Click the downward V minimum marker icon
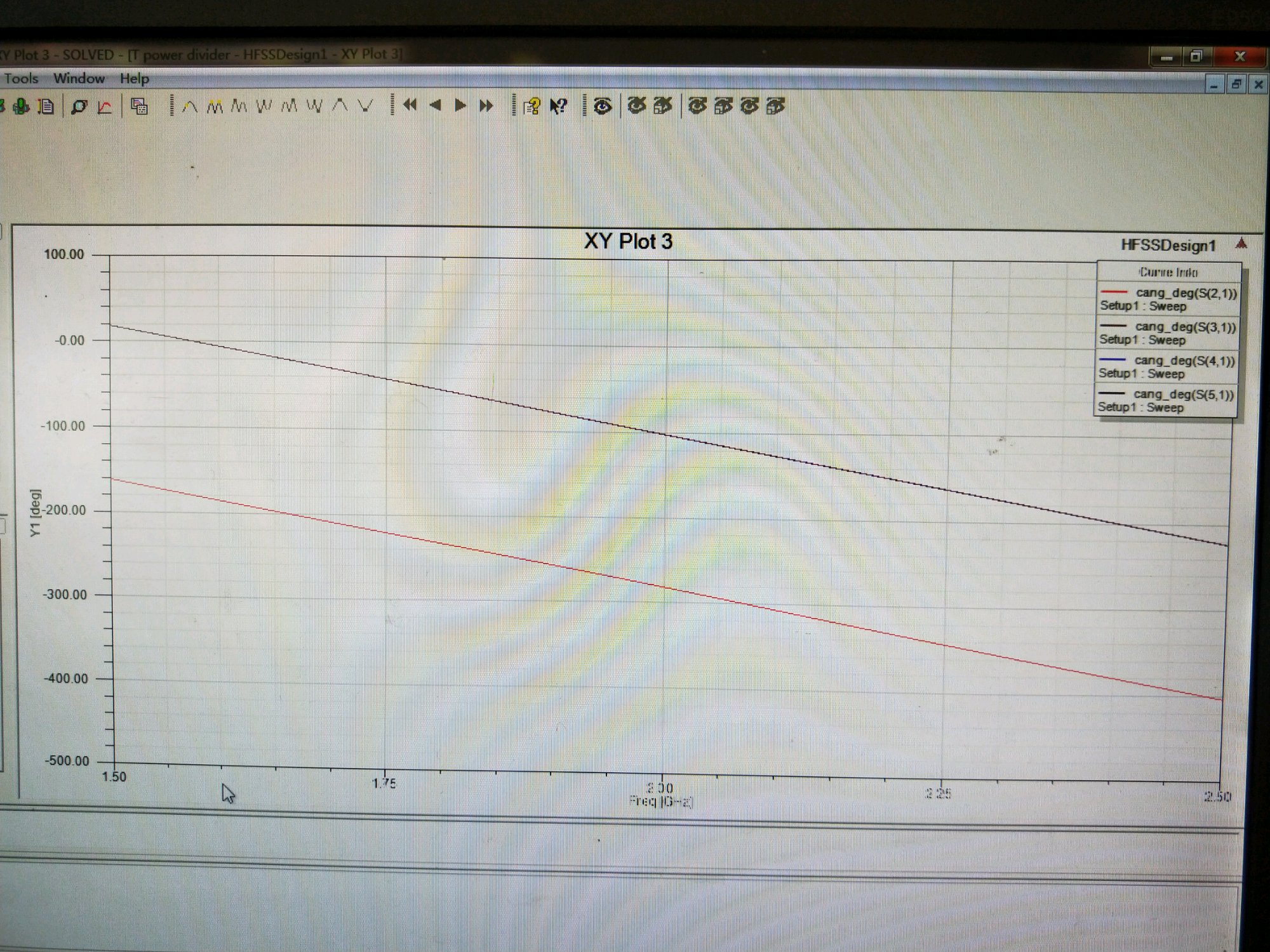 (x=365, y=106)
